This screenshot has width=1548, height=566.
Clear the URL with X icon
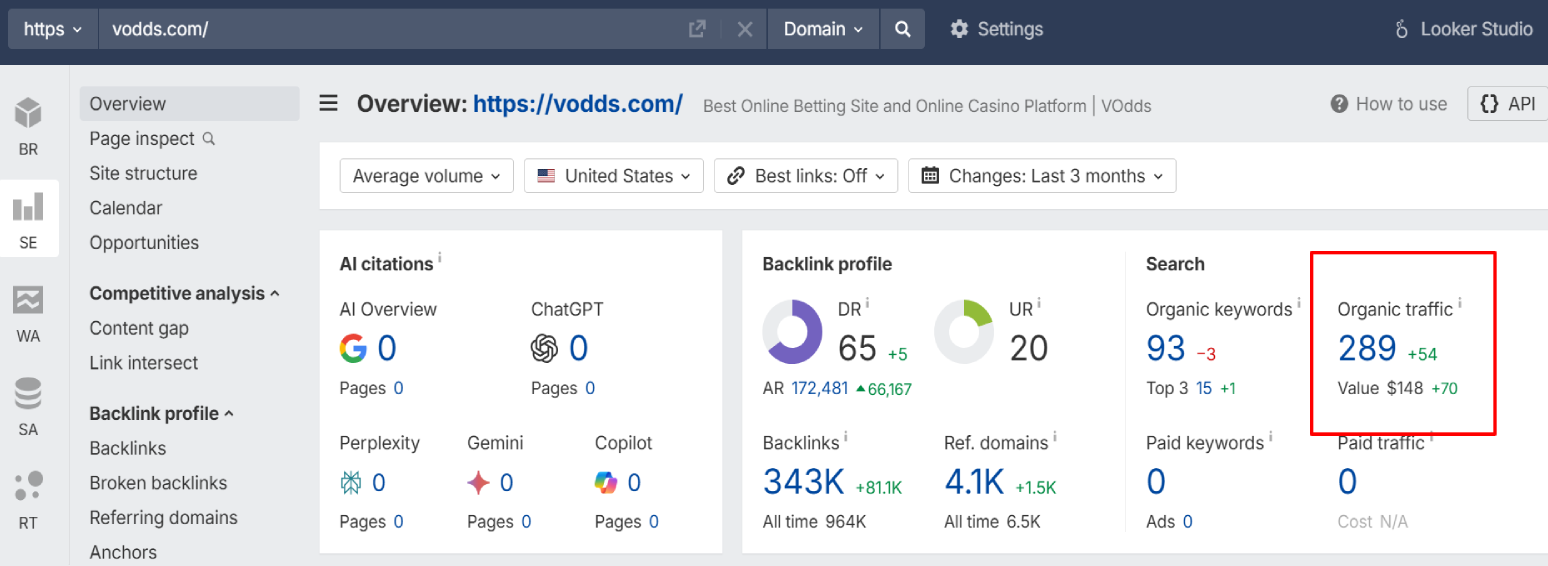click(x=744, y=29)
